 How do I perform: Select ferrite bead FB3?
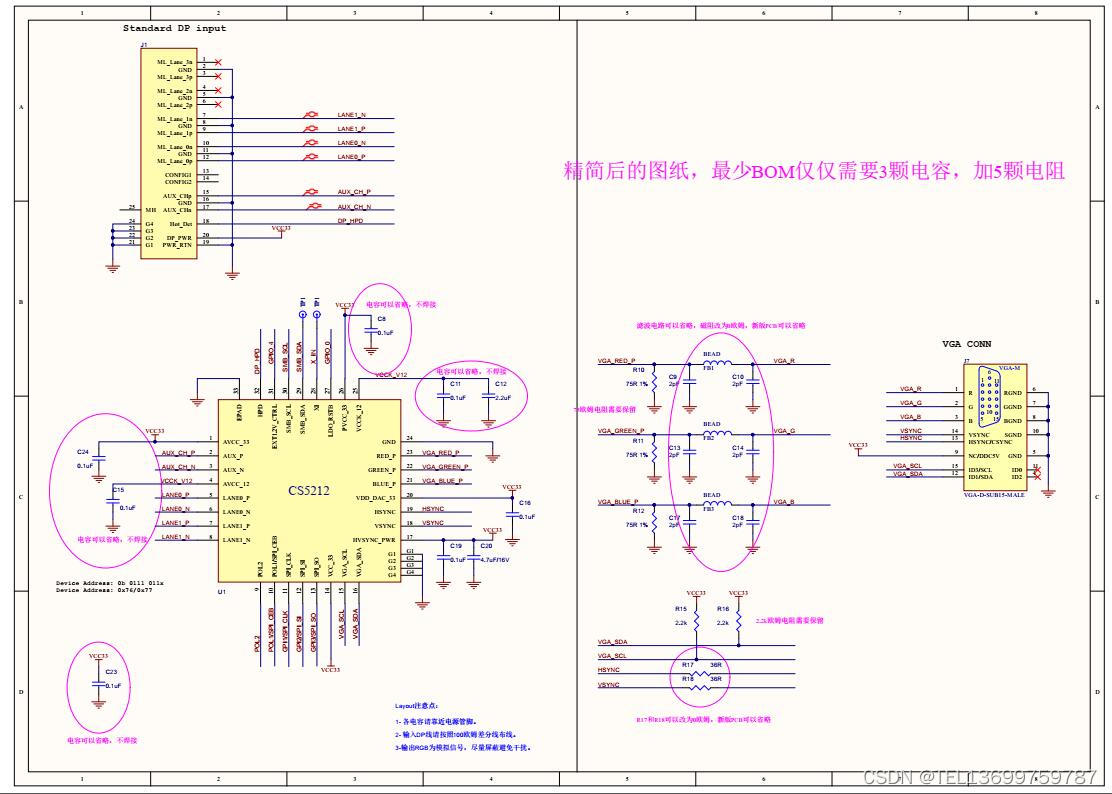(x=717, y=503)
